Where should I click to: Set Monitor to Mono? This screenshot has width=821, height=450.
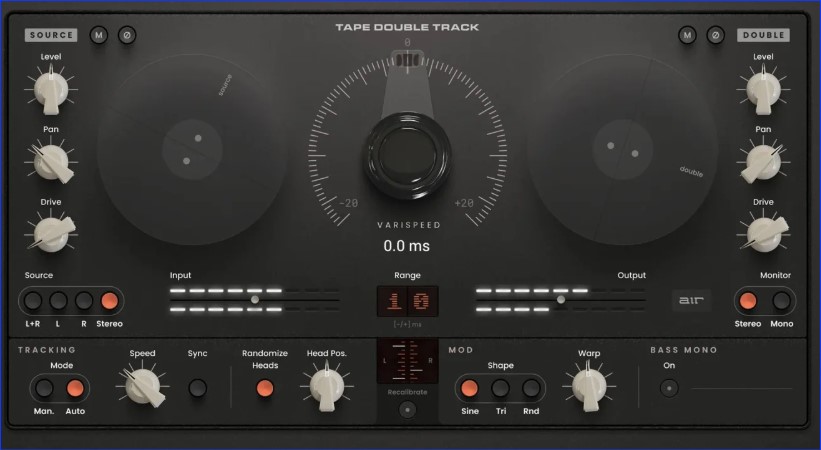point(781,301)
